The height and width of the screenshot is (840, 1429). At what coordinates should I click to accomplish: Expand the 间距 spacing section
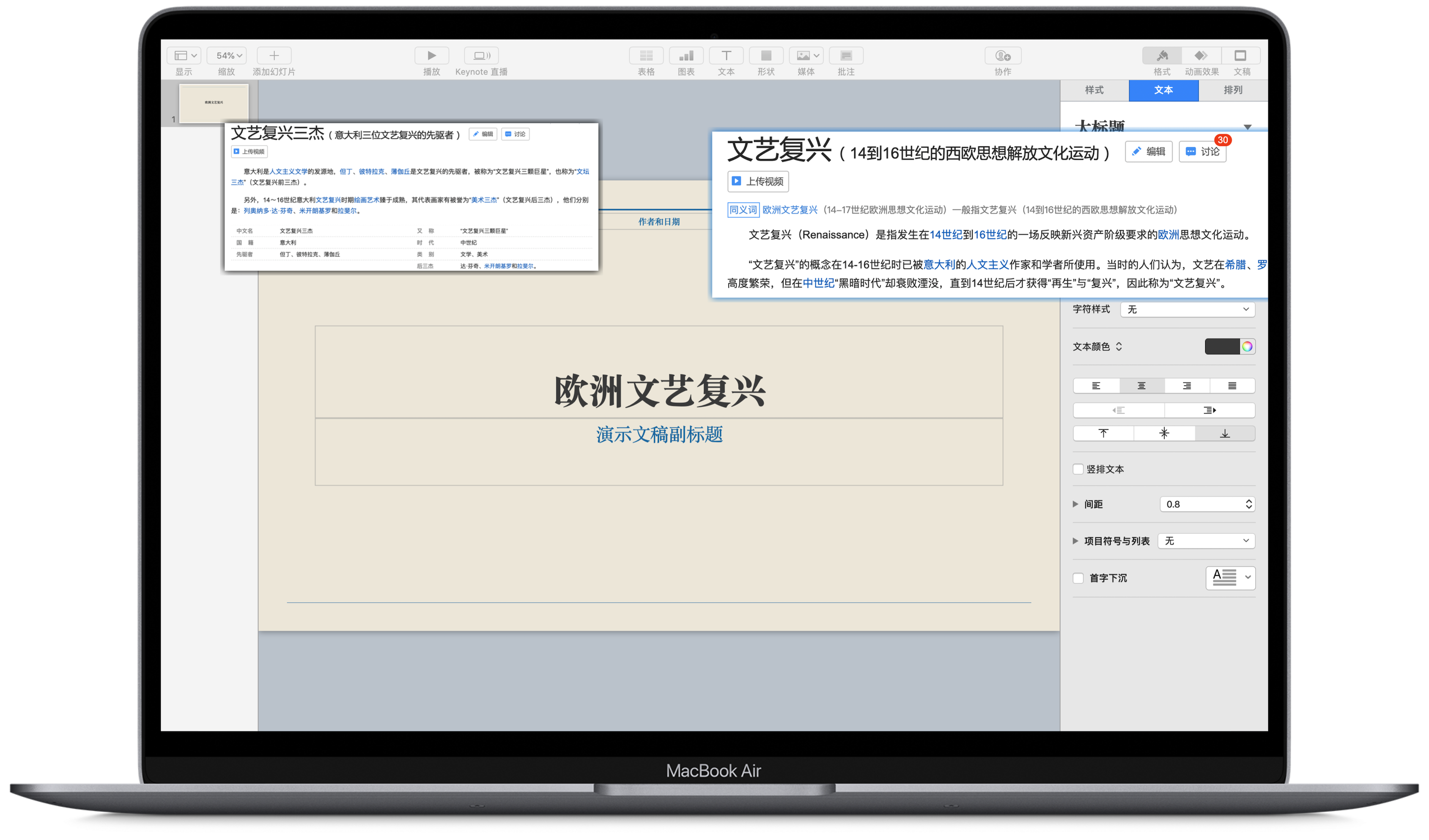[1075, 504]
